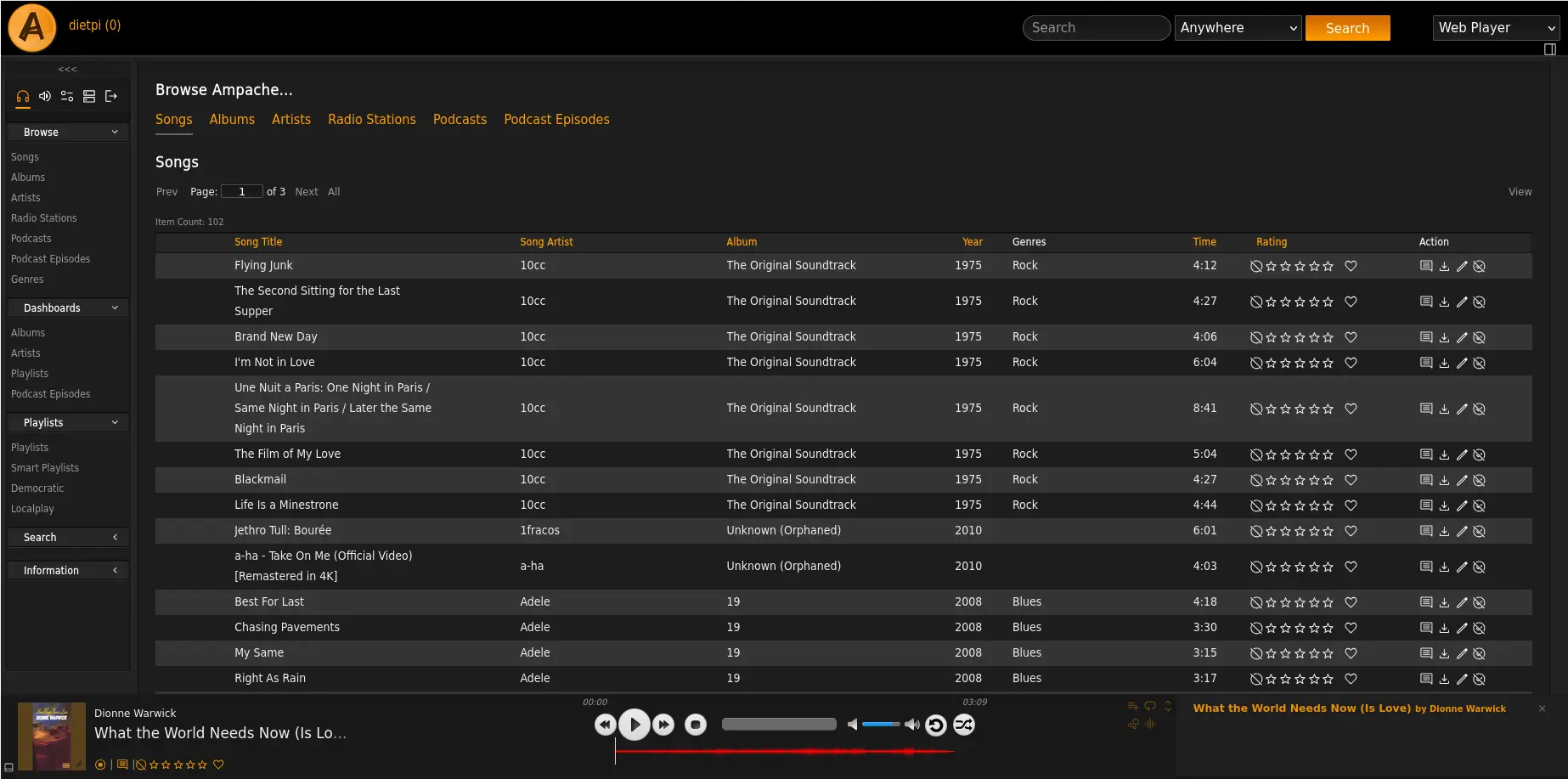
Task: Open the admin server icon in sidebar
Action: pos(89,97)
